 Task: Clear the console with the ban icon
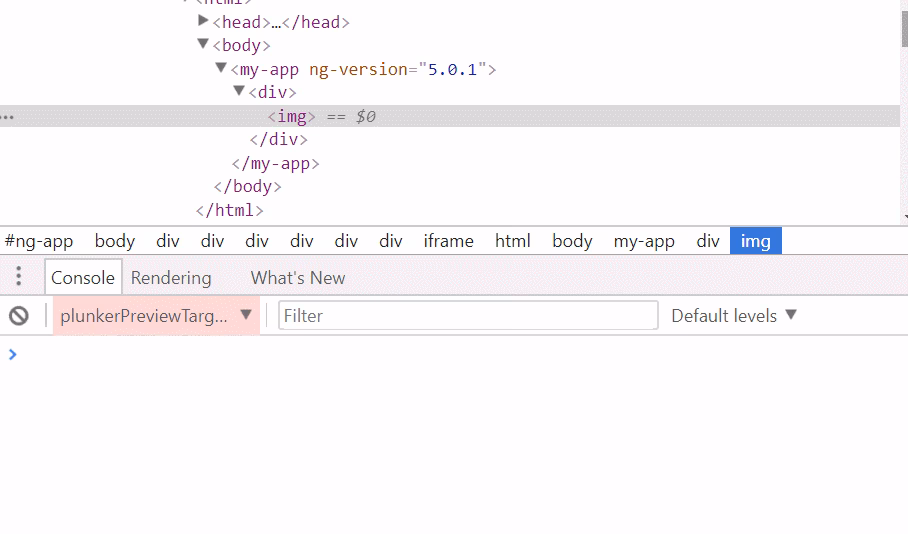click(19, 316)
